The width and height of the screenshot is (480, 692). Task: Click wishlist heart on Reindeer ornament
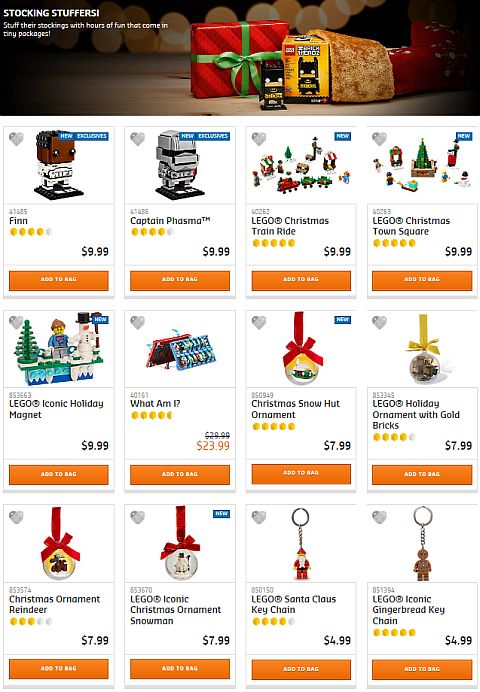click(x=16, y=517)
